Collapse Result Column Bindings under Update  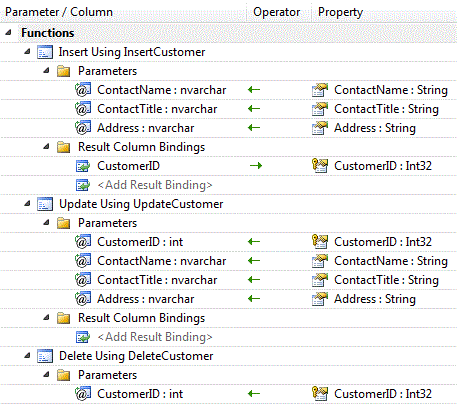[46, 318]
